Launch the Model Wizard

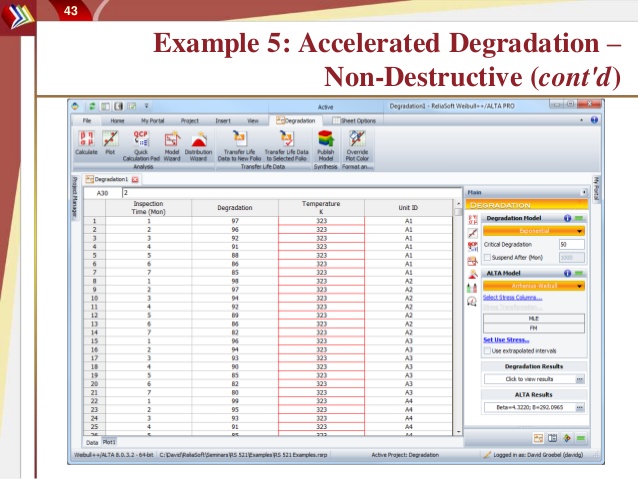pyautogui.click(x=171, y=142)
